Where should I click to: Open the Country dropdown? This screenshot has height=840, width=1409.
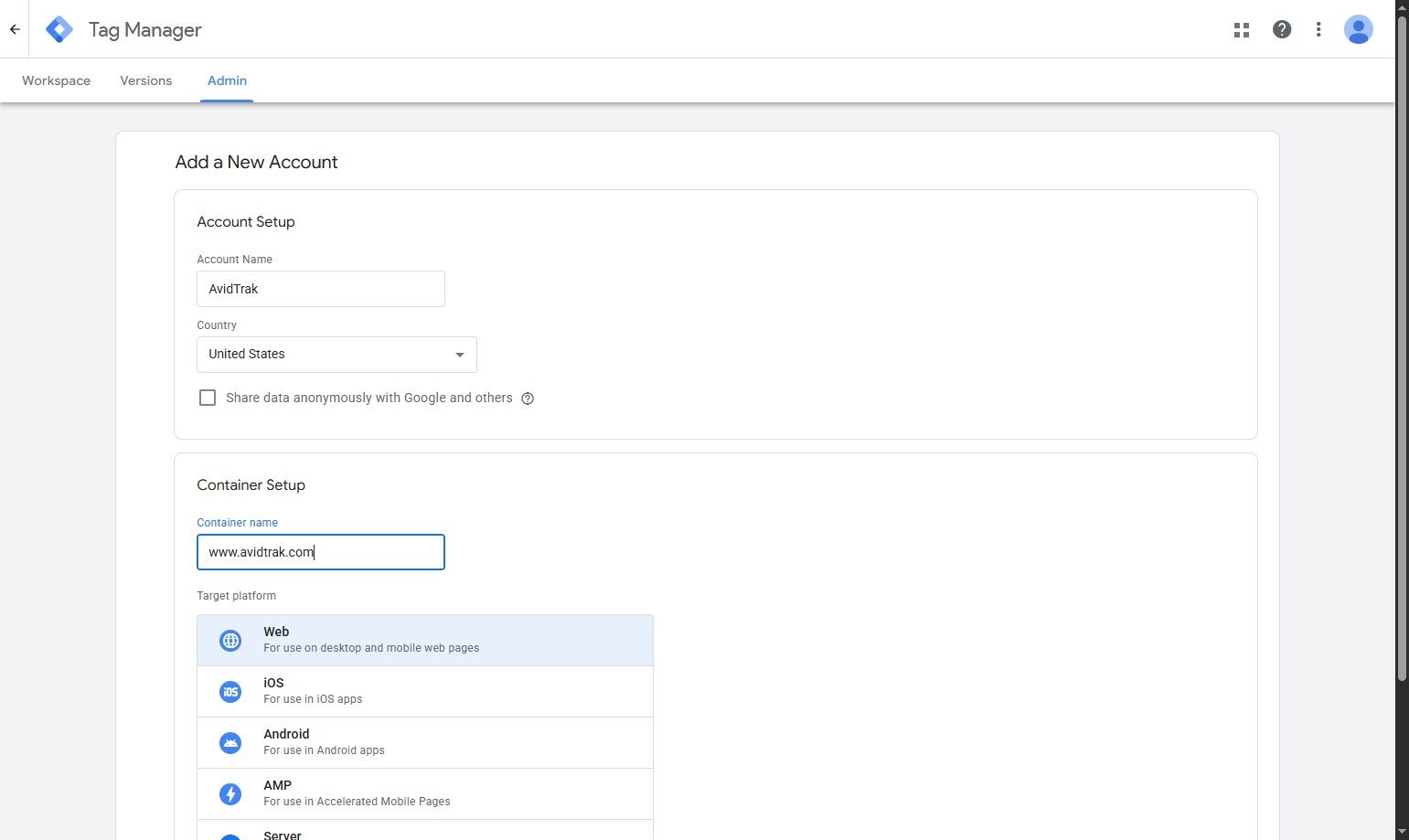336,355
